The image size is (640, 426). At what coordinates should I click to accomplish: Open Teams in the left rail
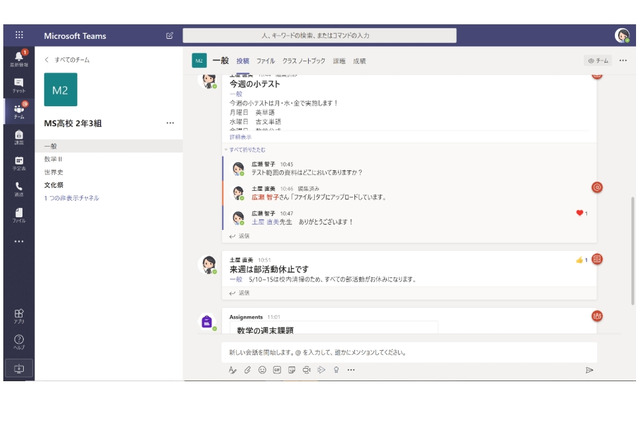click(x=19, y=111)
